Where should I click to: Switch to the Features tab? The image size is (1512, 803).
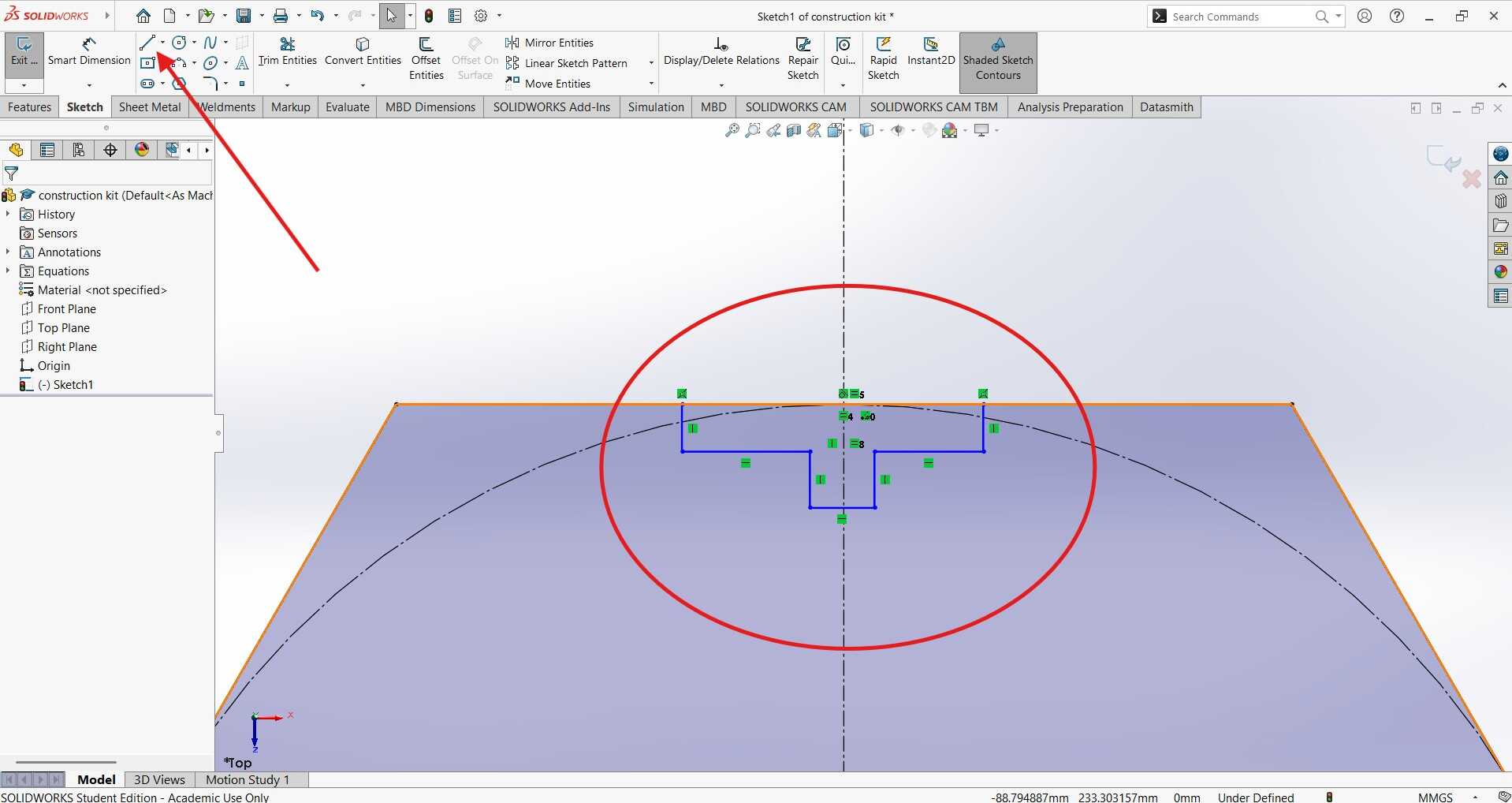(29, 107)
